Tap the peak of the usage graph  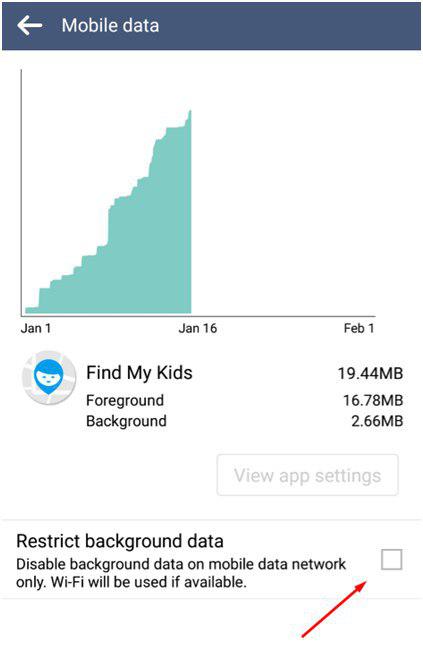(190, 111)
